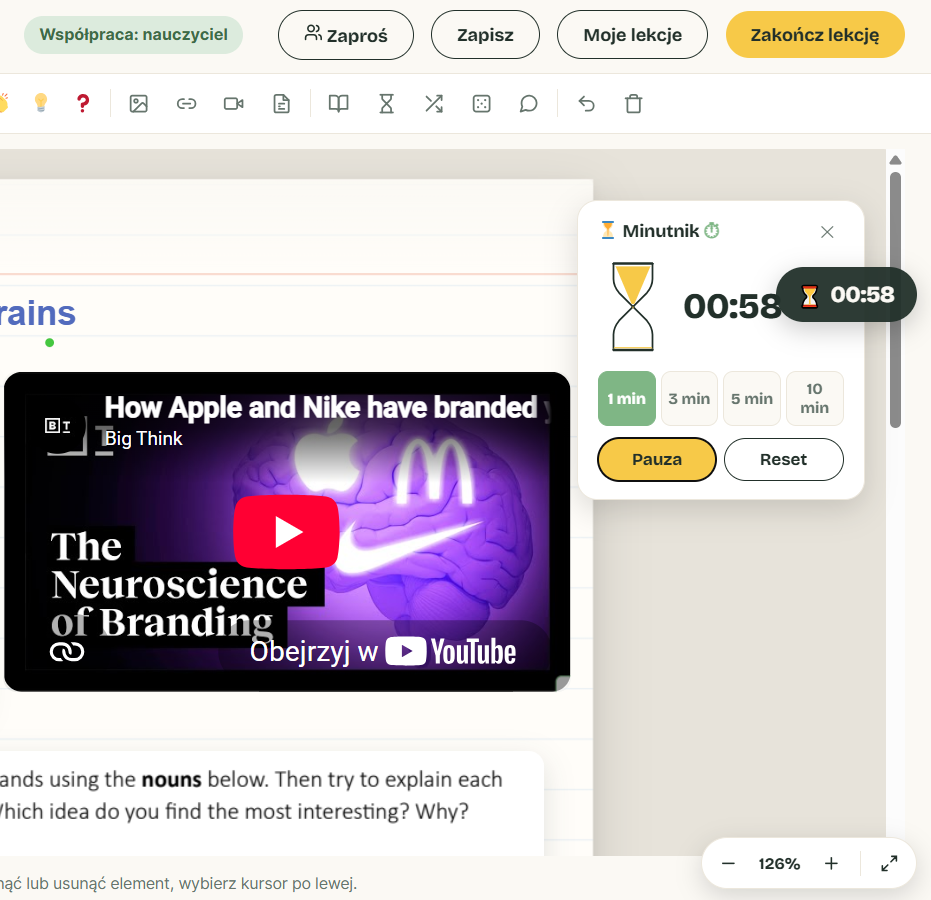931x900 pixels.
Task: Click the Zaproś invite button
Action: coord(346,35)
